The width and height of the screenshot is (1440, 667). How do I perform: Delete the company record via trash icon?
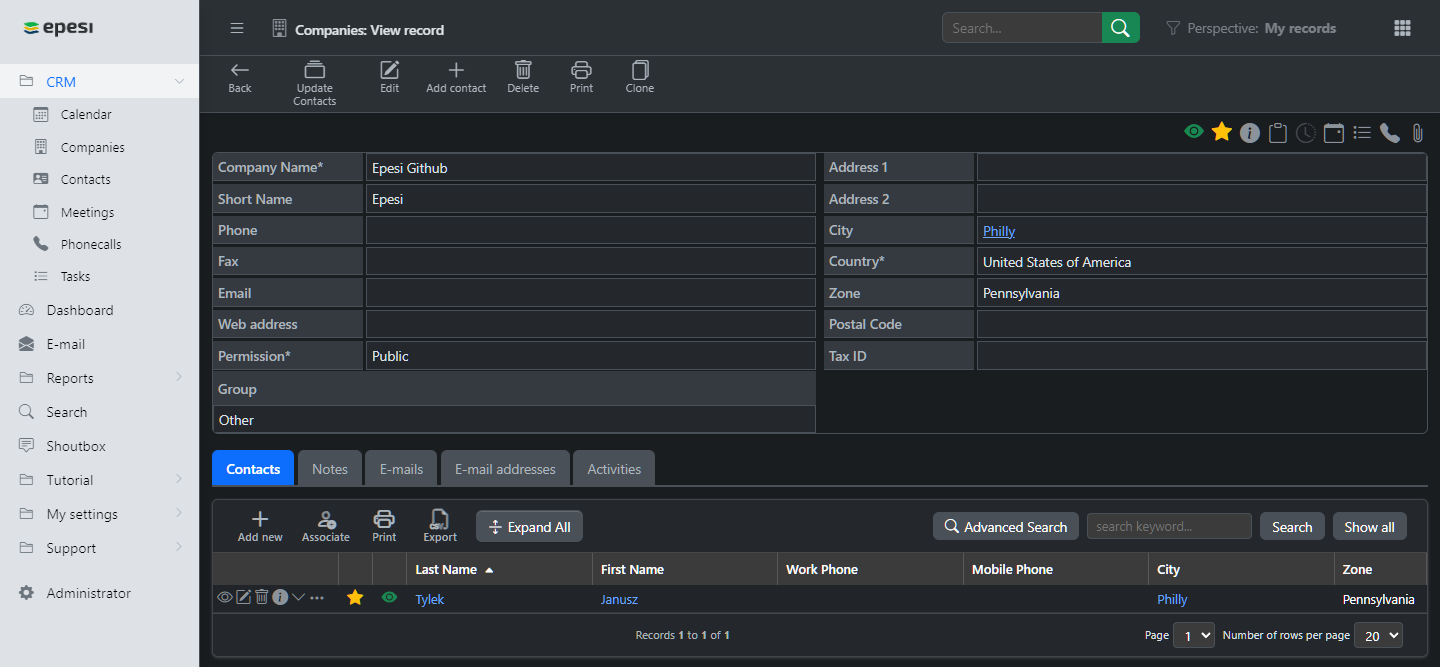pos(523,77)
